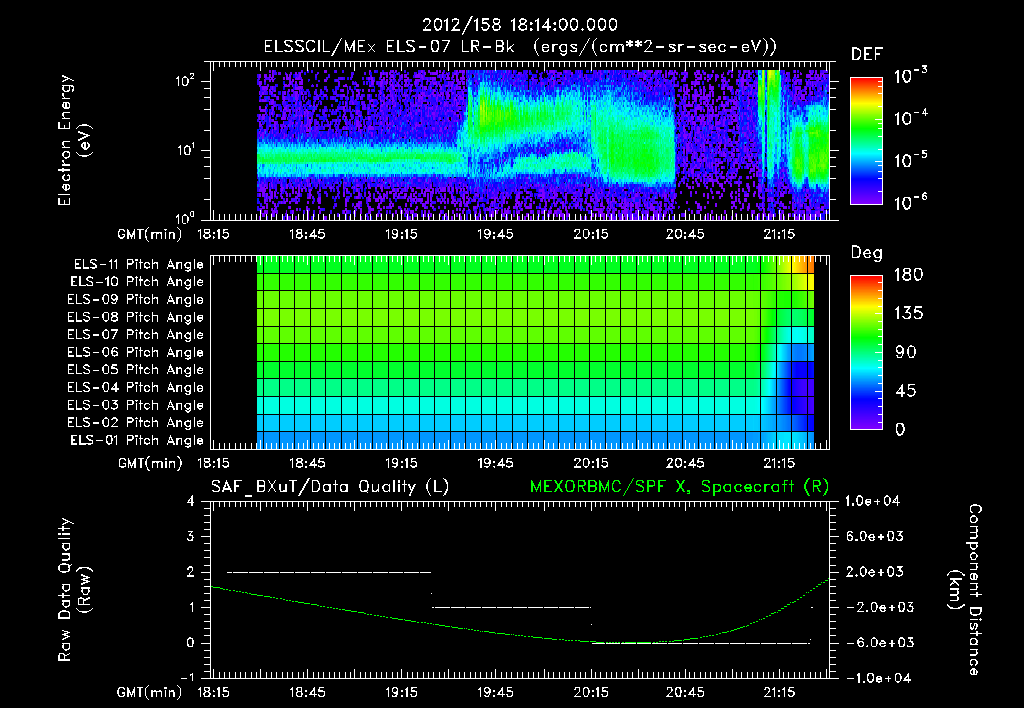Viewport: 1024px width, 708px height.
Task: Click 20:45 on the pitch angle time axis
Action: click(685, 463)
